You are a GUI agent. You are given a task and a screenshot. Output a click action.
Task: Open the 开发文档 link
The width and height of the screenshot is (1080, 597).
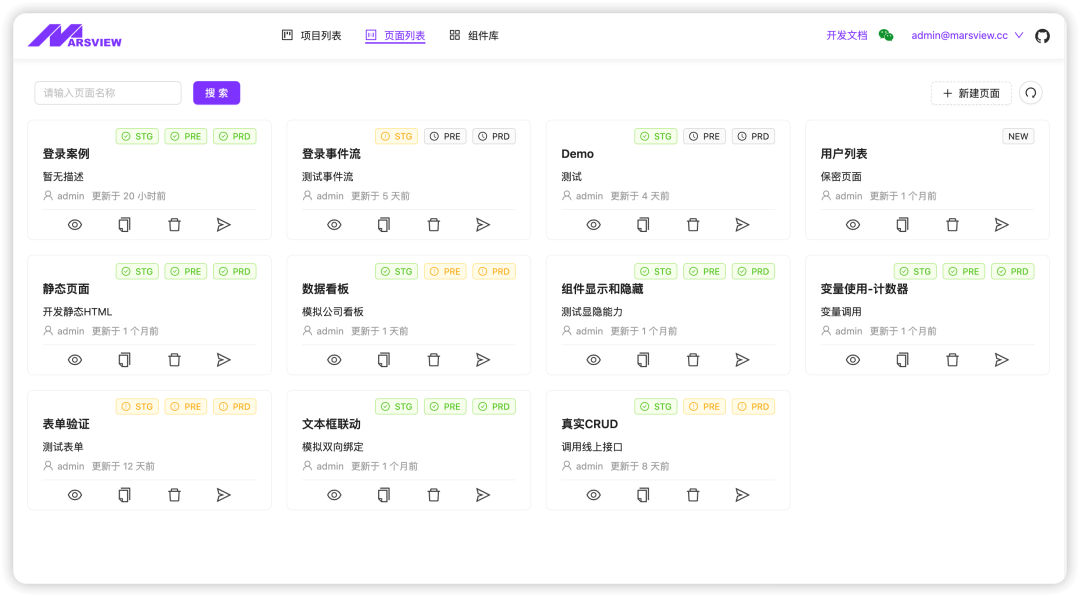click(x=846, y=36)
